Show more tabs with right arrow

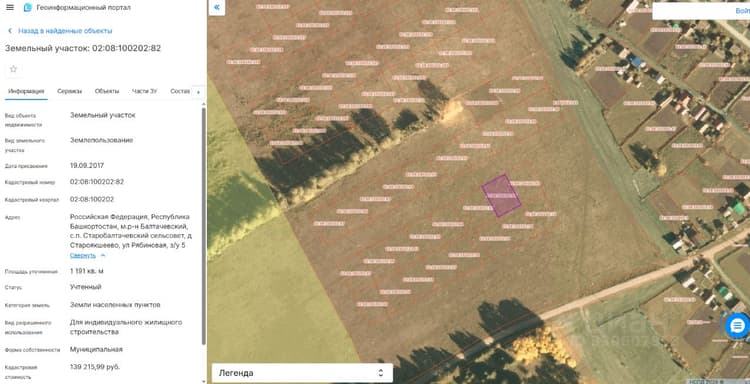point(198,92)
